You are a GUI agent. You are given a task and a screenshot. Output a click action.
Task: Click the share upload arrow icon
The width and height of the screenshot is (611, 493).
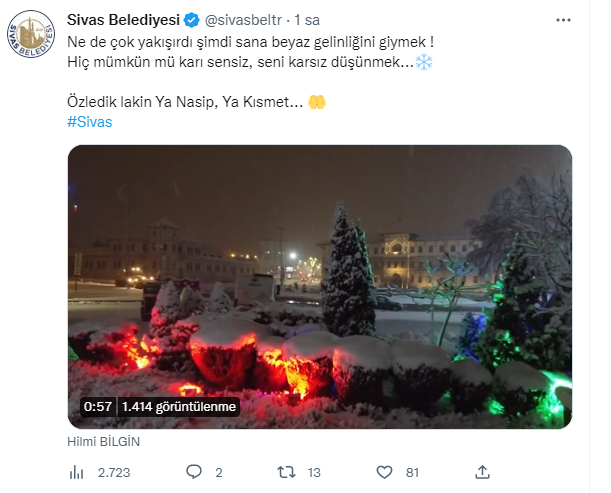482,472
